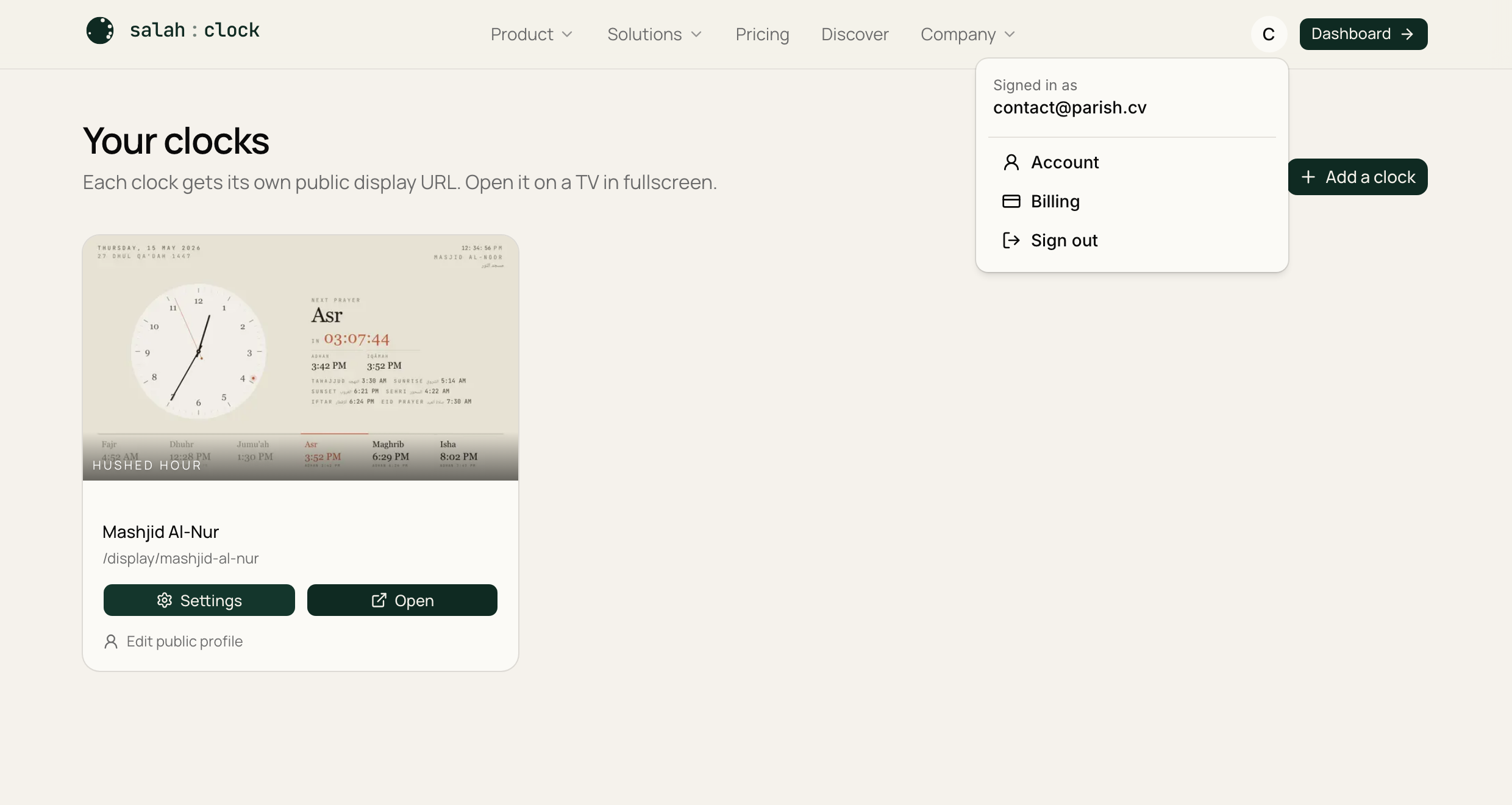
Task: Open the Dashboard button
Action: click(1363, 34)
